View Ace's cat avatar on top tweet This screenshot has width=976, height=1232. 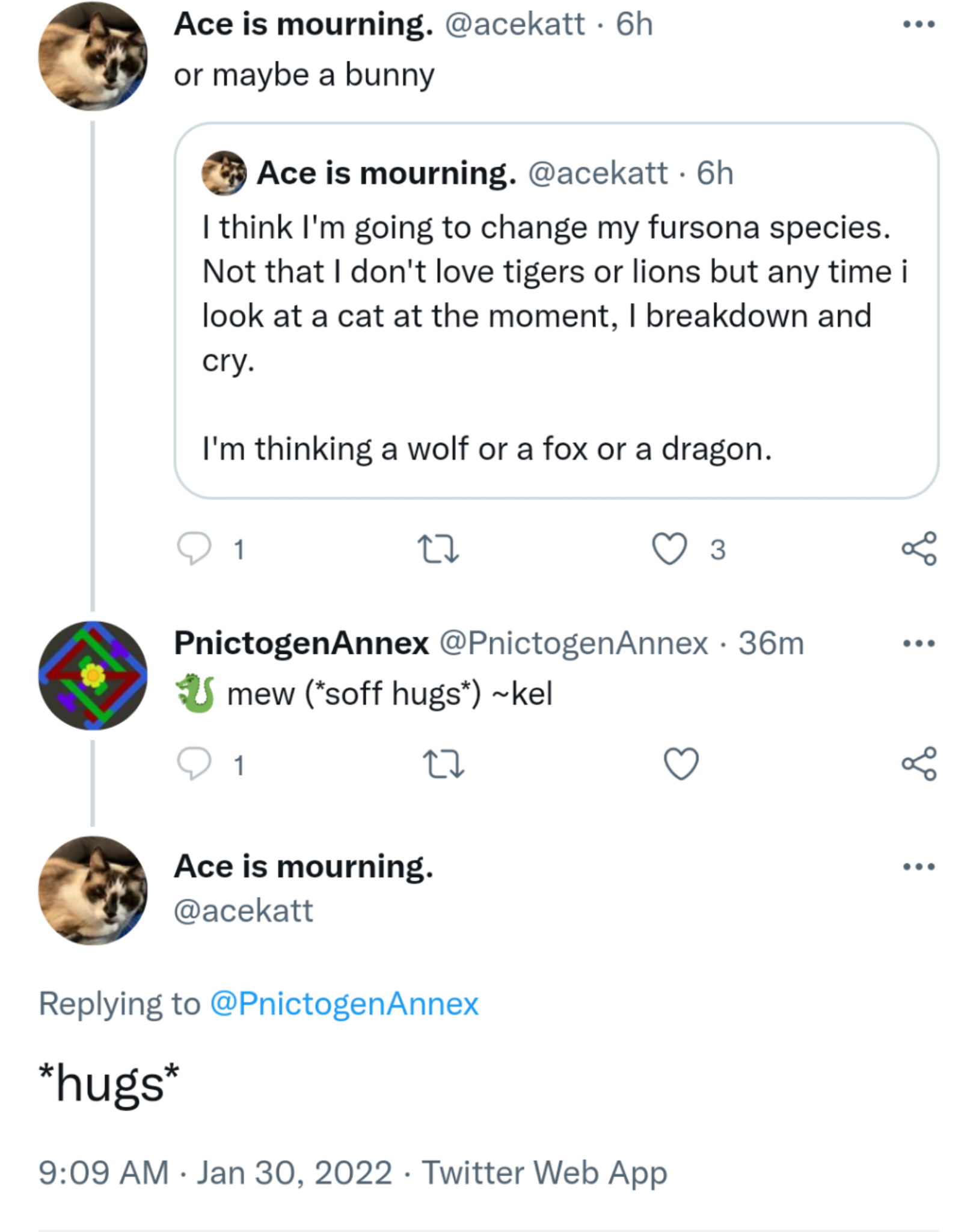coord(93,56)
